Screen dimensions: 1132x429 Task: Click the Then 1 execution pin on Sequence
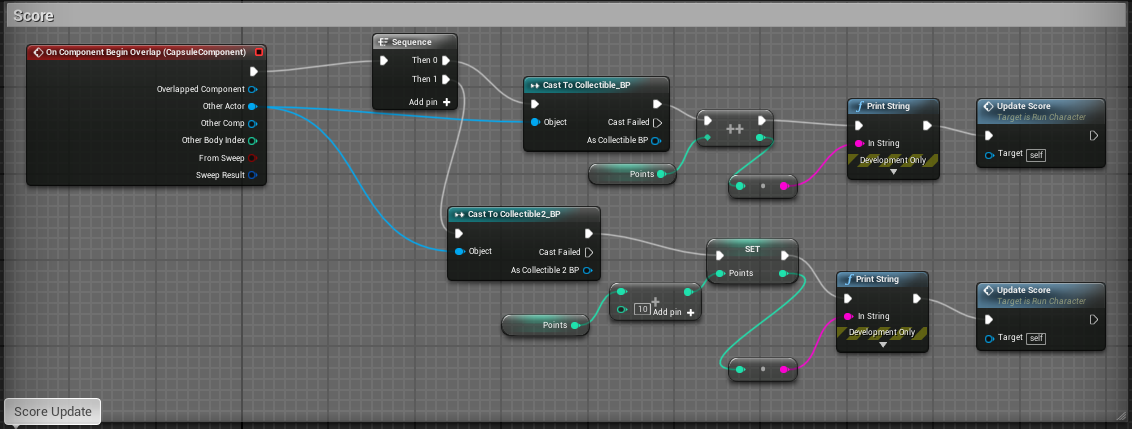[x=446, y=79]
